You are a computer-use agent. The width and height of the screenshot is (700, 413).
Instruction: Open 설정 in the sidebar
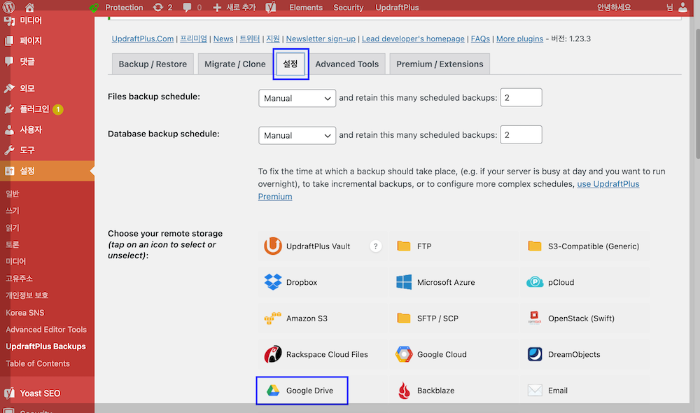[47, 171]
